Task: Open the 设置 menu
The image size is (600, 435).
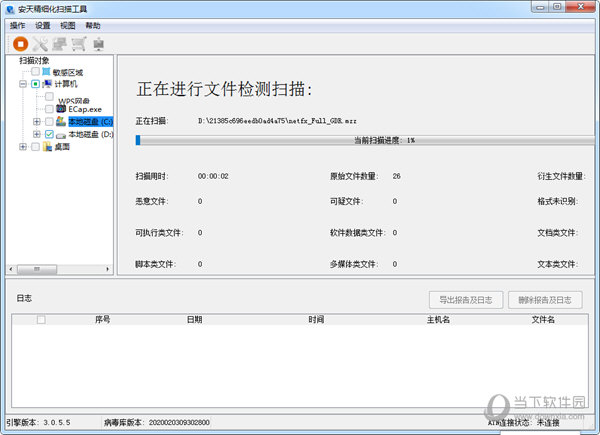Action: [43, 26]
